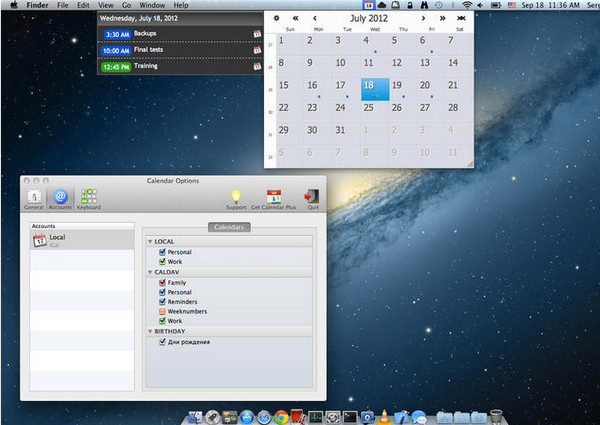600x425 pixels.
Task: Jump back a year with double-left arrow
Action: pyautogui.click(x=295, y=18)
